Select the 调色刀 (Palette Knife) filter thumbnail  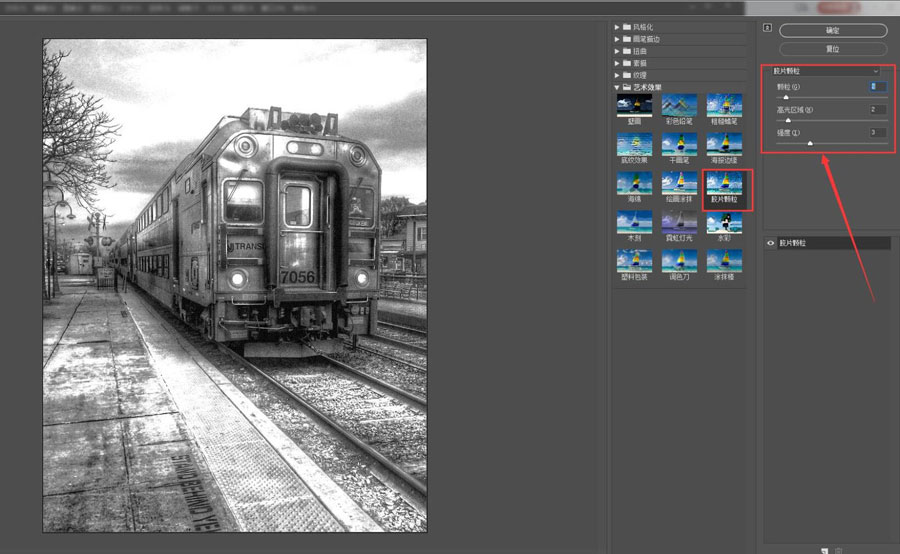[x=679, y=261]
